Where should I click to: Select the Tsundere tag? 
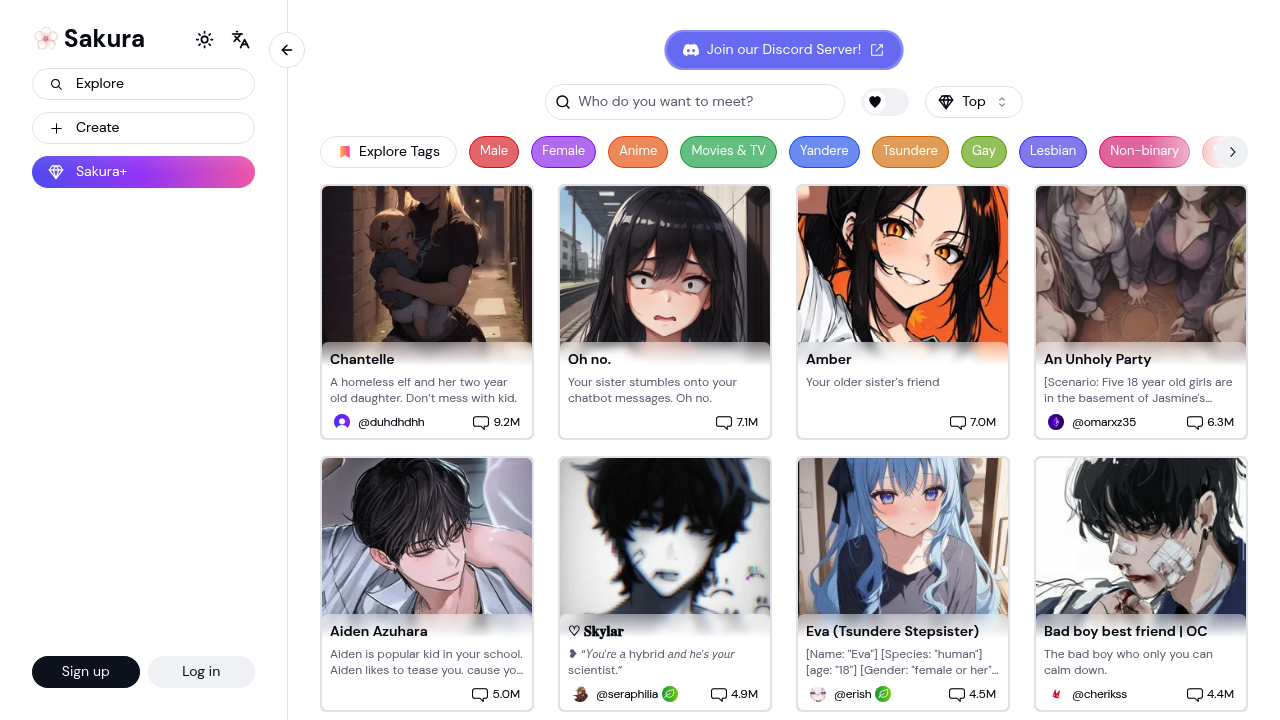click(910, 152)
